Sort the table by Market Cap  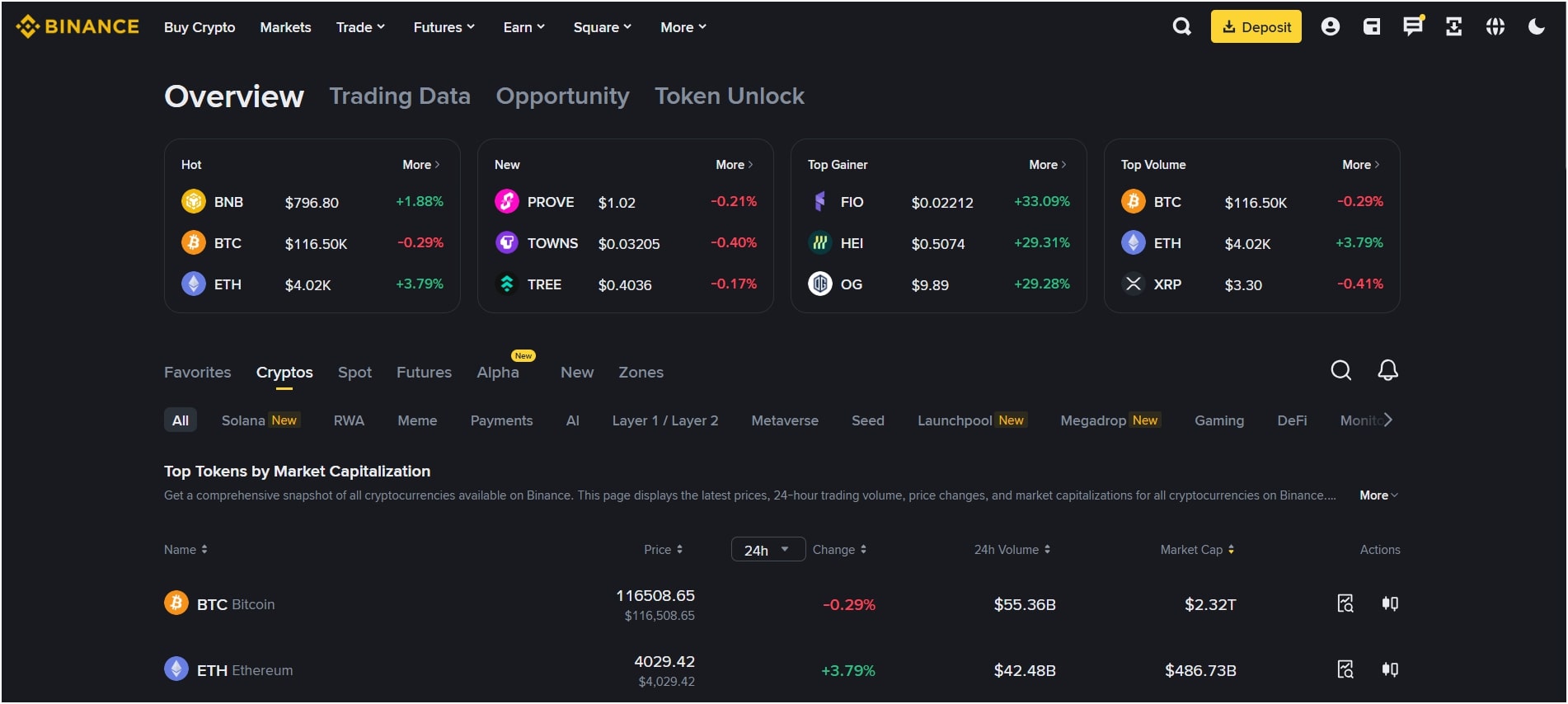pos(1197,550)
